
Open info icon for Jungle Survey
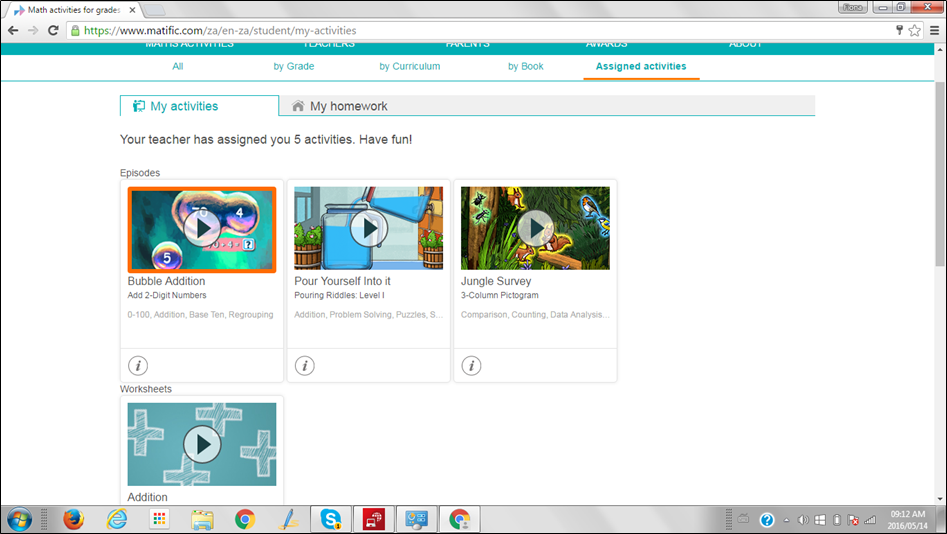tap(471, 365)
